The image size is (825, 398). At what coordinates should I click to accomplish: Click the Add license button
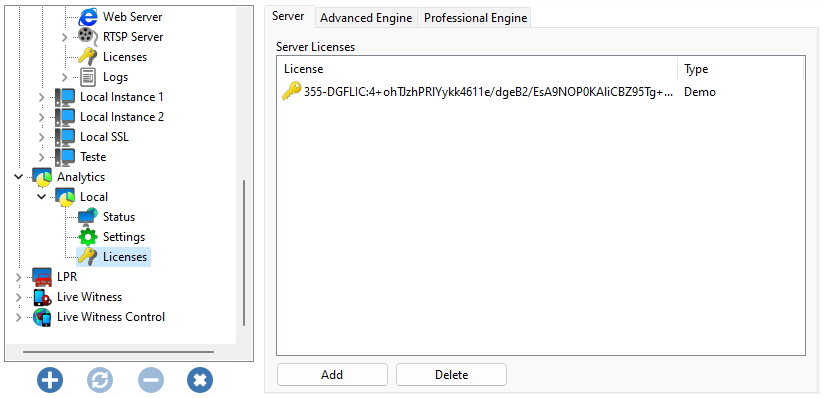(332, 375)
